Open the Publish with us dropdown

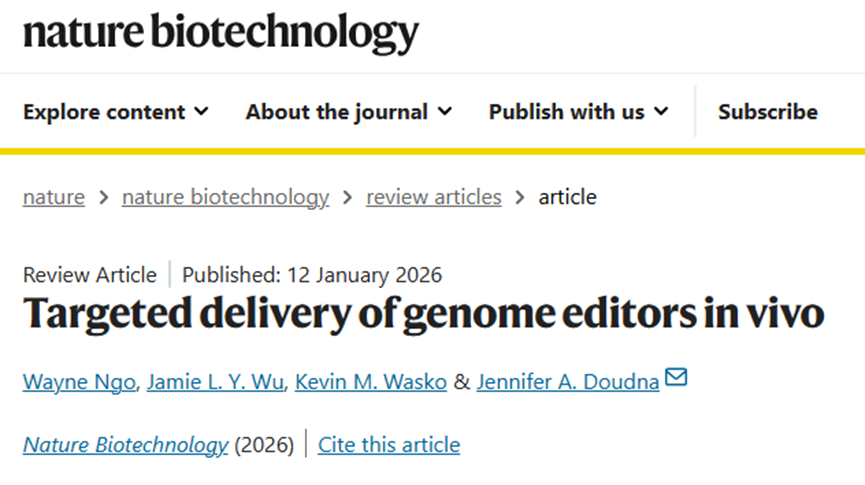(x=579, y=112)
